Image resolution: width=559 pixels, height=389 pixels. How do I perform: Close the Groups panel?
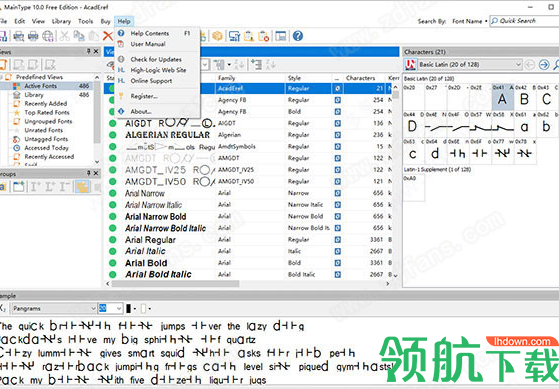[x=96, y=173]
